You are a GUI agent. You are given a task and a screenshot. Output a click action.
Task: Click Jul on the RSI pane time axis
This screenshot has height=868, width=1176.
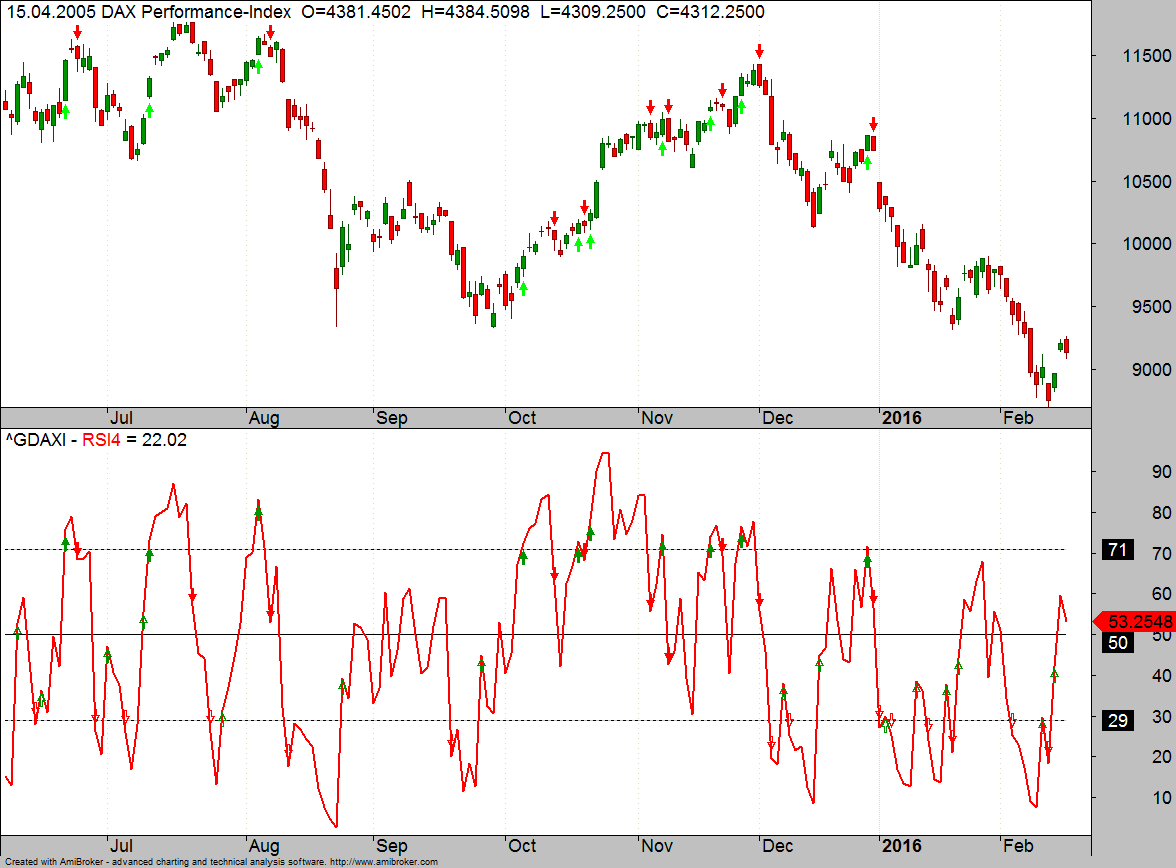point(121,845)
